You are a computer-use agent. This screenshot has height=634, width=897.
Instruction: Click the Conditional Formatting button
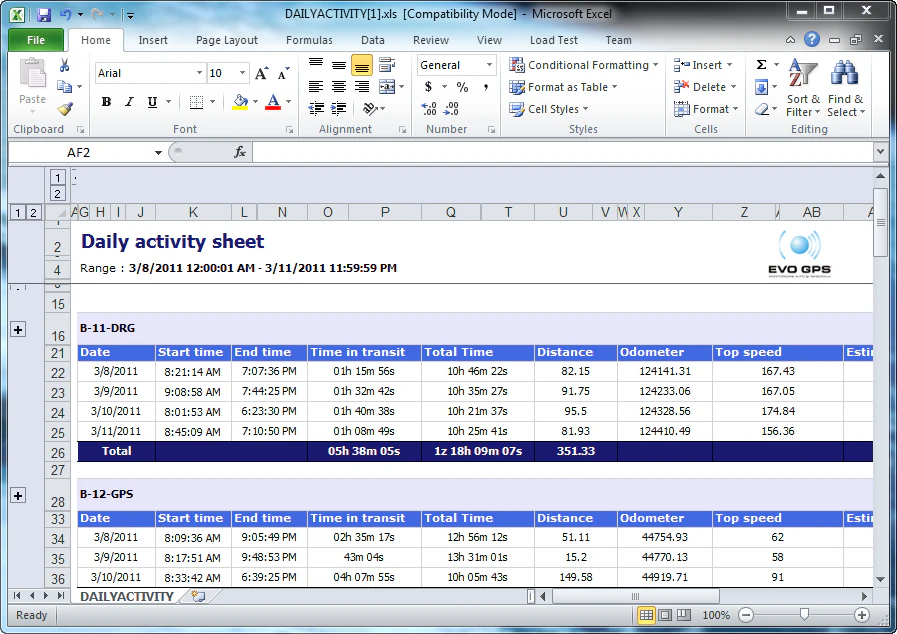[584, 65]
